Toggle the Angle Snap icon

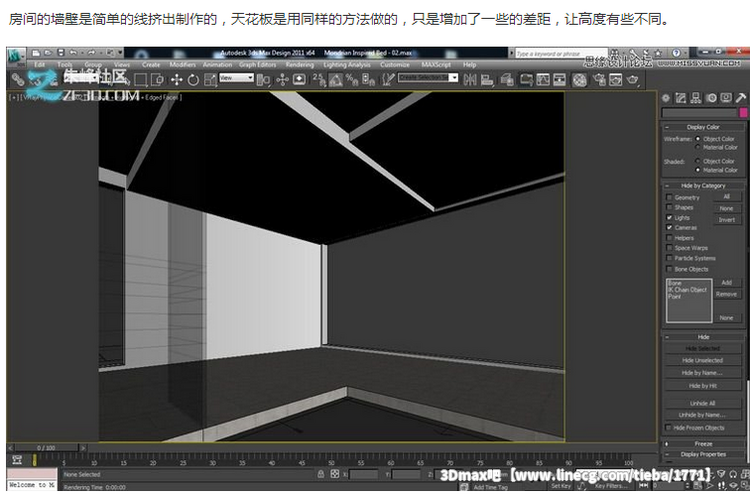(x=336, y=80)
